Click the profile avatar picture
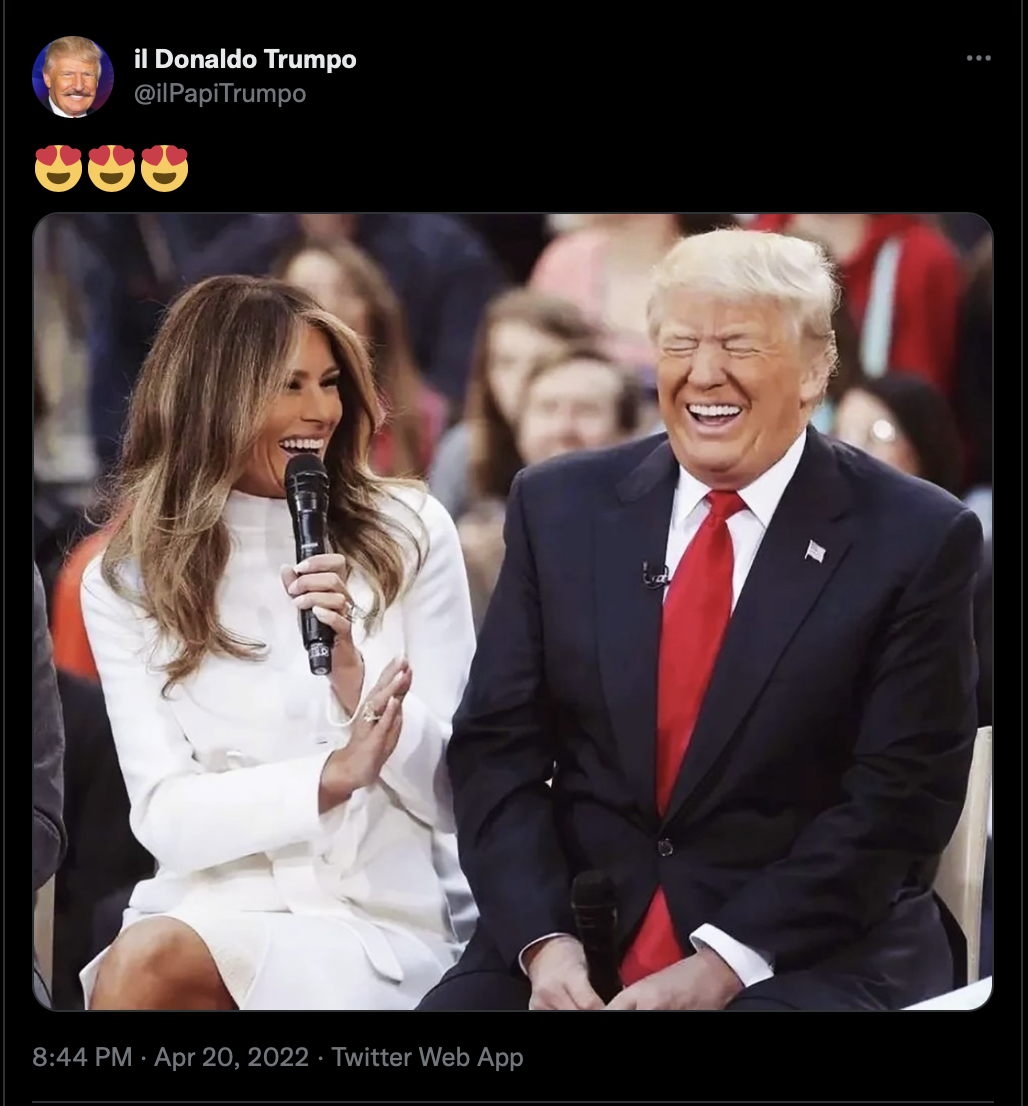Viewport: 1028px width, 1106px height. click(x=73, y=76)
